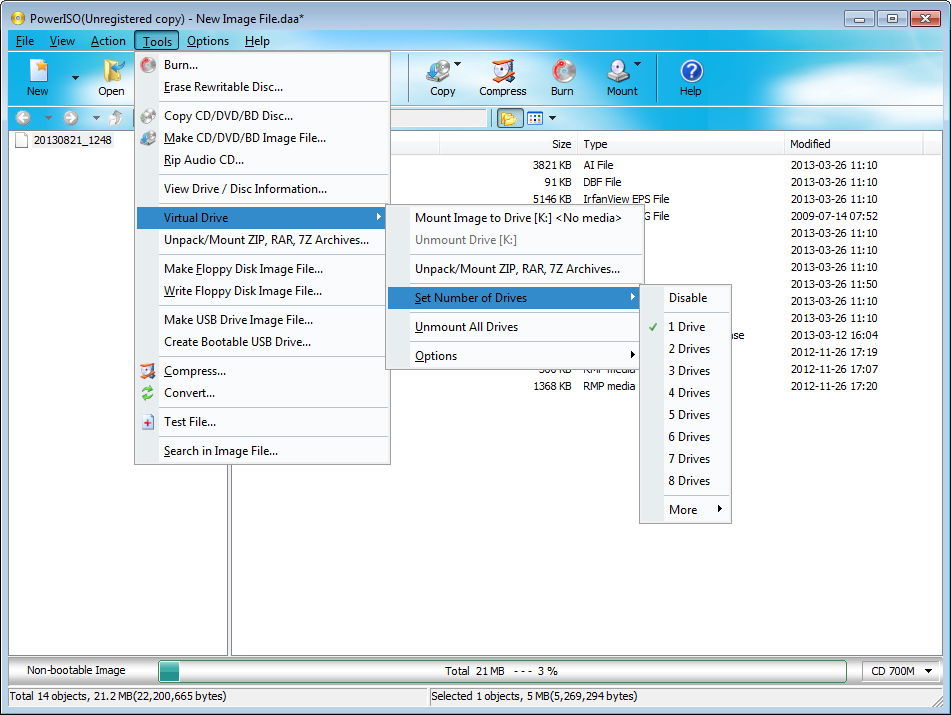
Task: Click the navigate back arrow icon
Action: (x=22, y=118)
